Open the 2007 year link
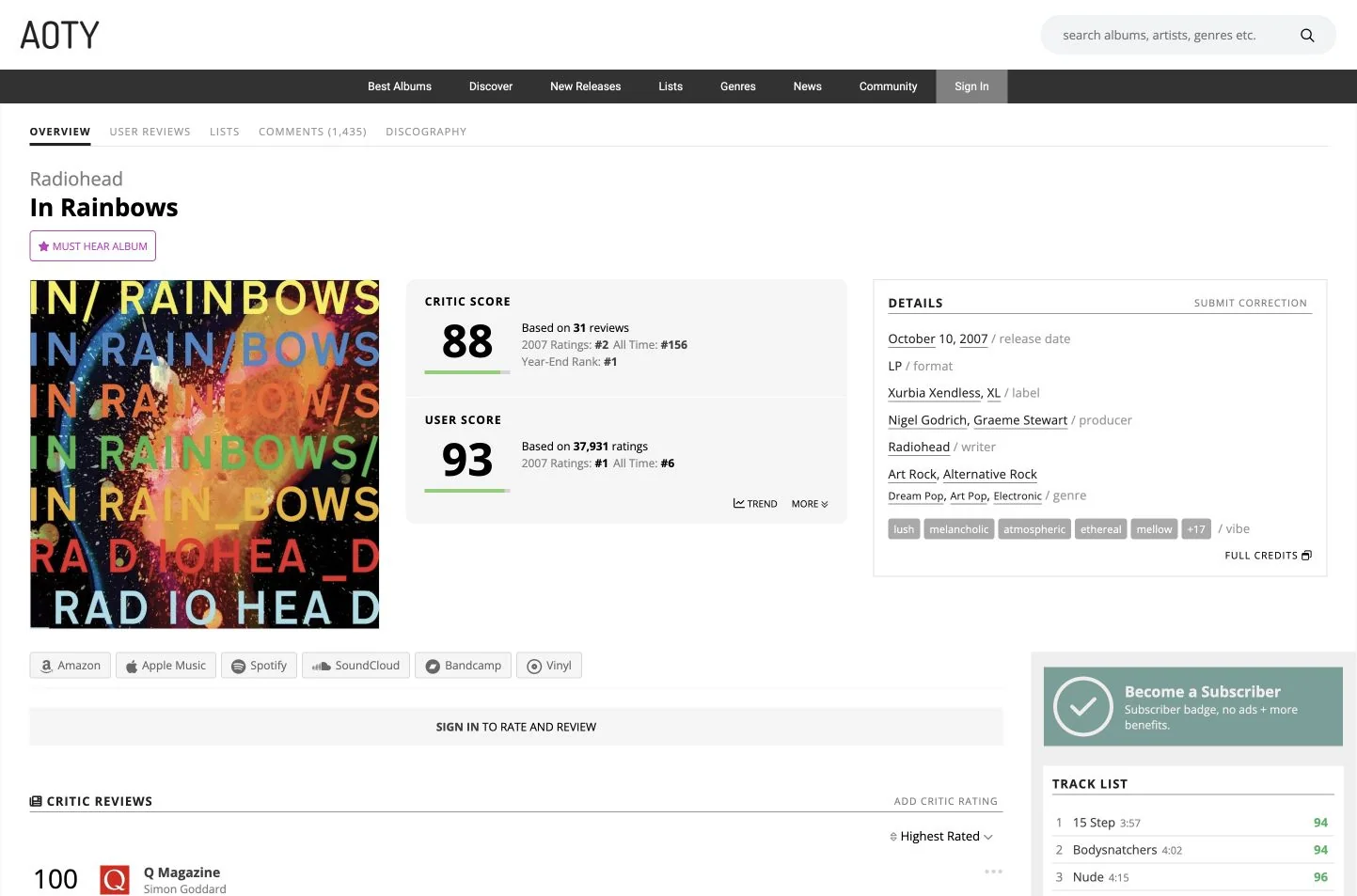The width and height of the screenshot is (1357, 896). (x=973, y=338)
